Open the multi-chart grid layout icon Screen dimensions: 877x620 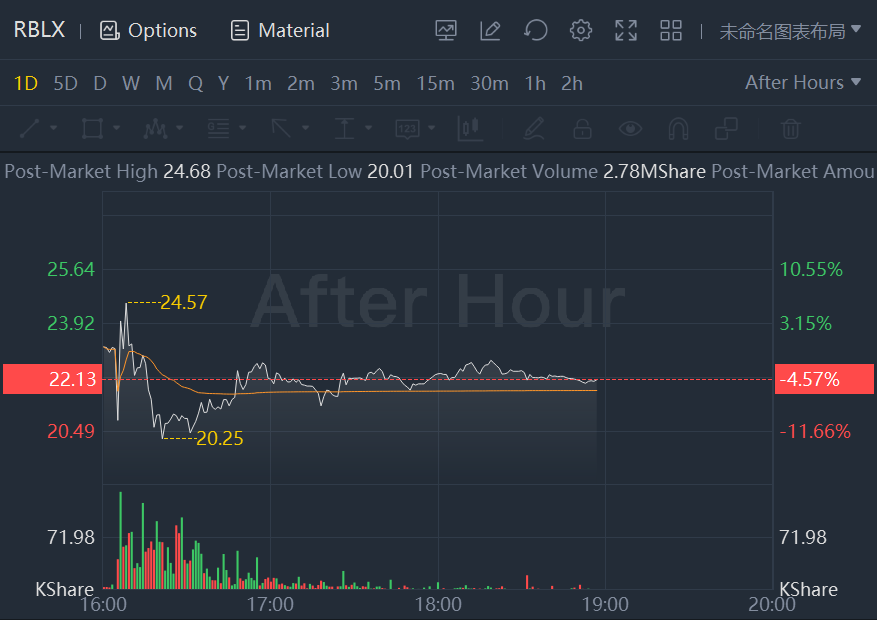coord(671,30)
